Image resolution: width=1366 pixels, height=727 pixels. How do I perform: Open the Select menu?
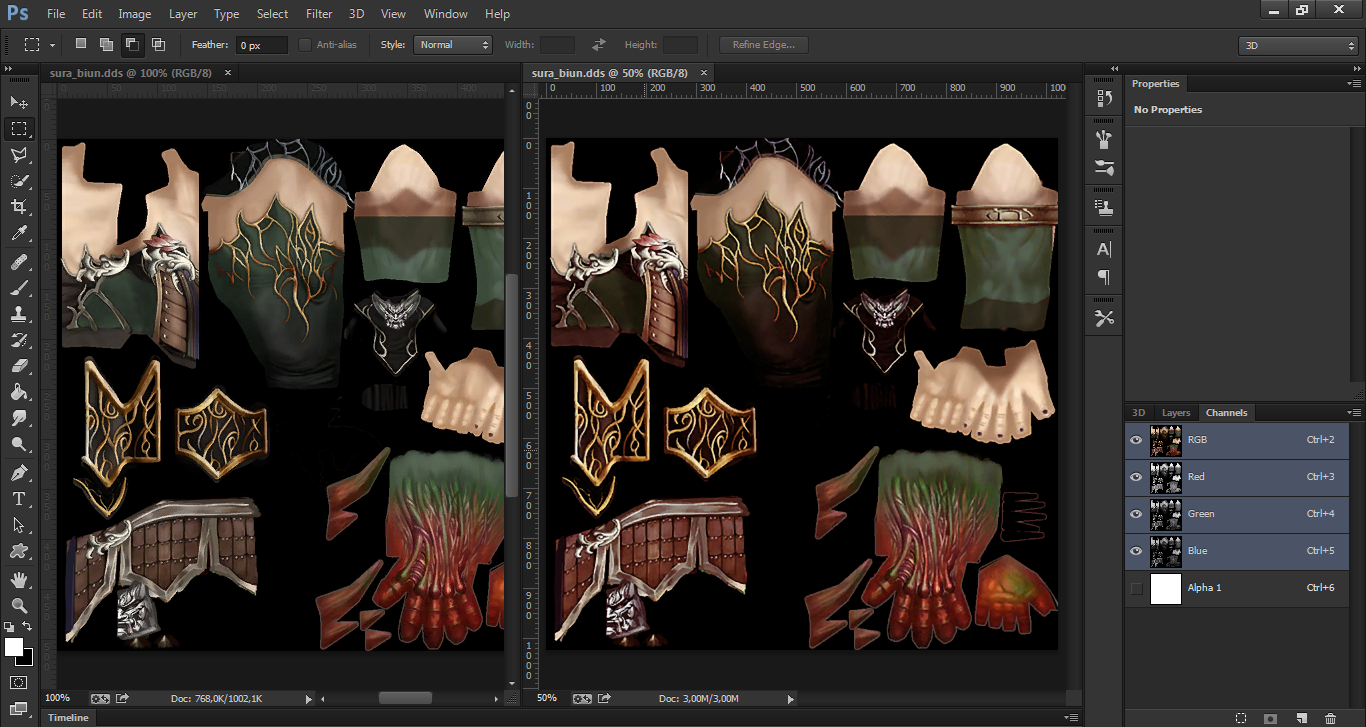[x=272, y=14]
